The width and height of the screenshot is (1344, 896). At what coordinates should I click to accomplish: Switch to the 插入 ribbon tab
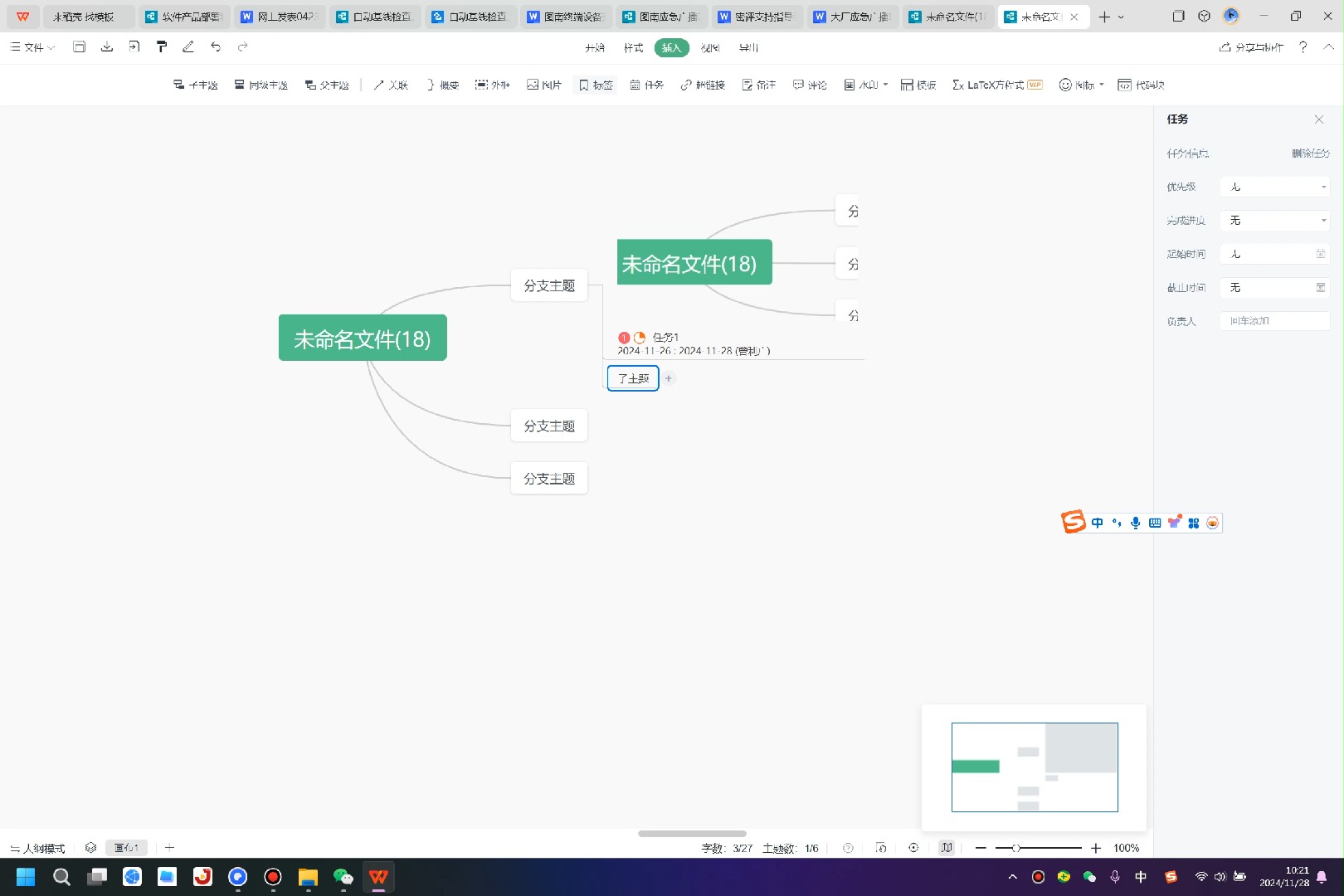point(671,47)
